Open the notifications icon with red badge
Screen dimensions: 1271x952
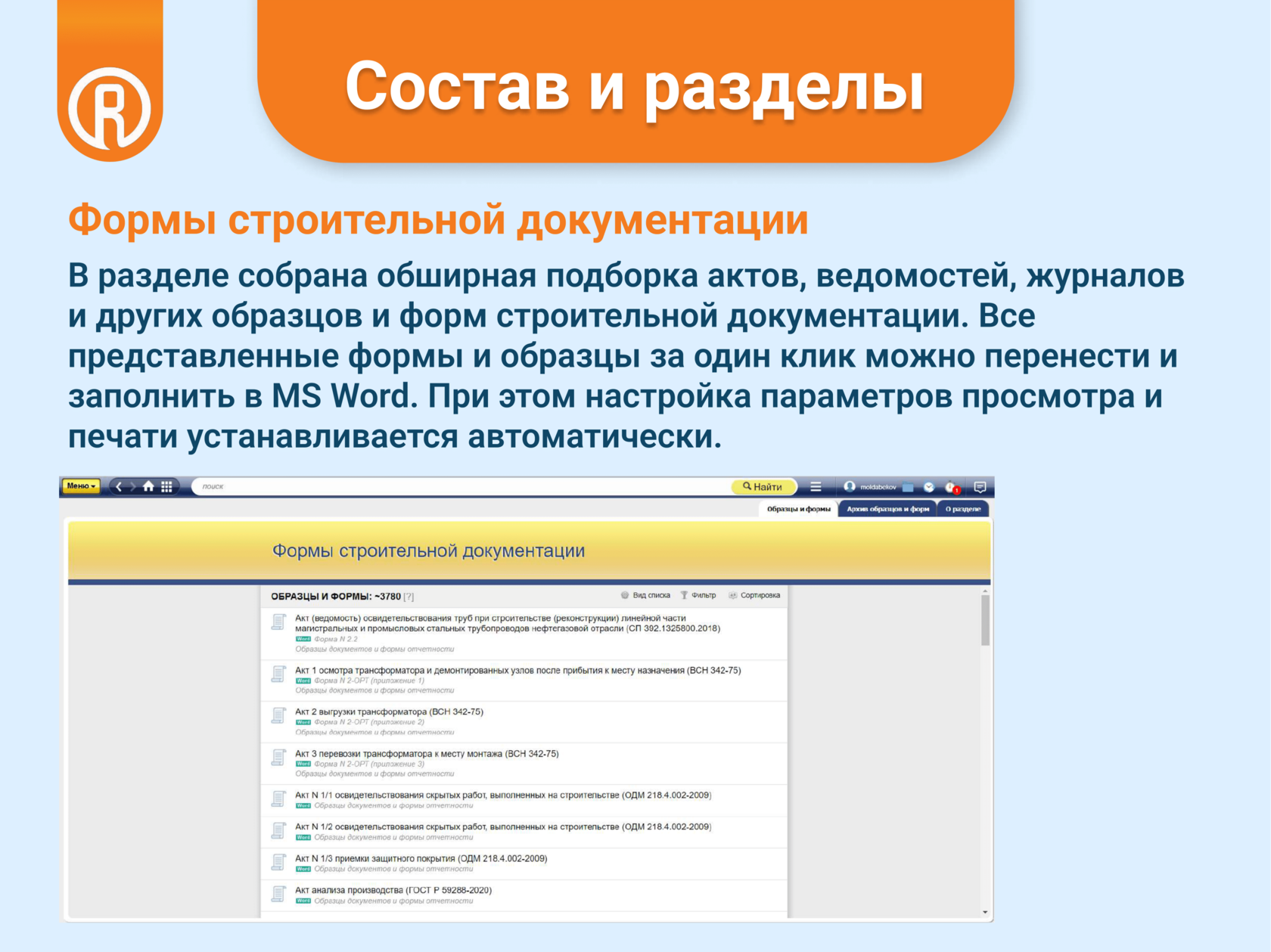coord(952,488)
